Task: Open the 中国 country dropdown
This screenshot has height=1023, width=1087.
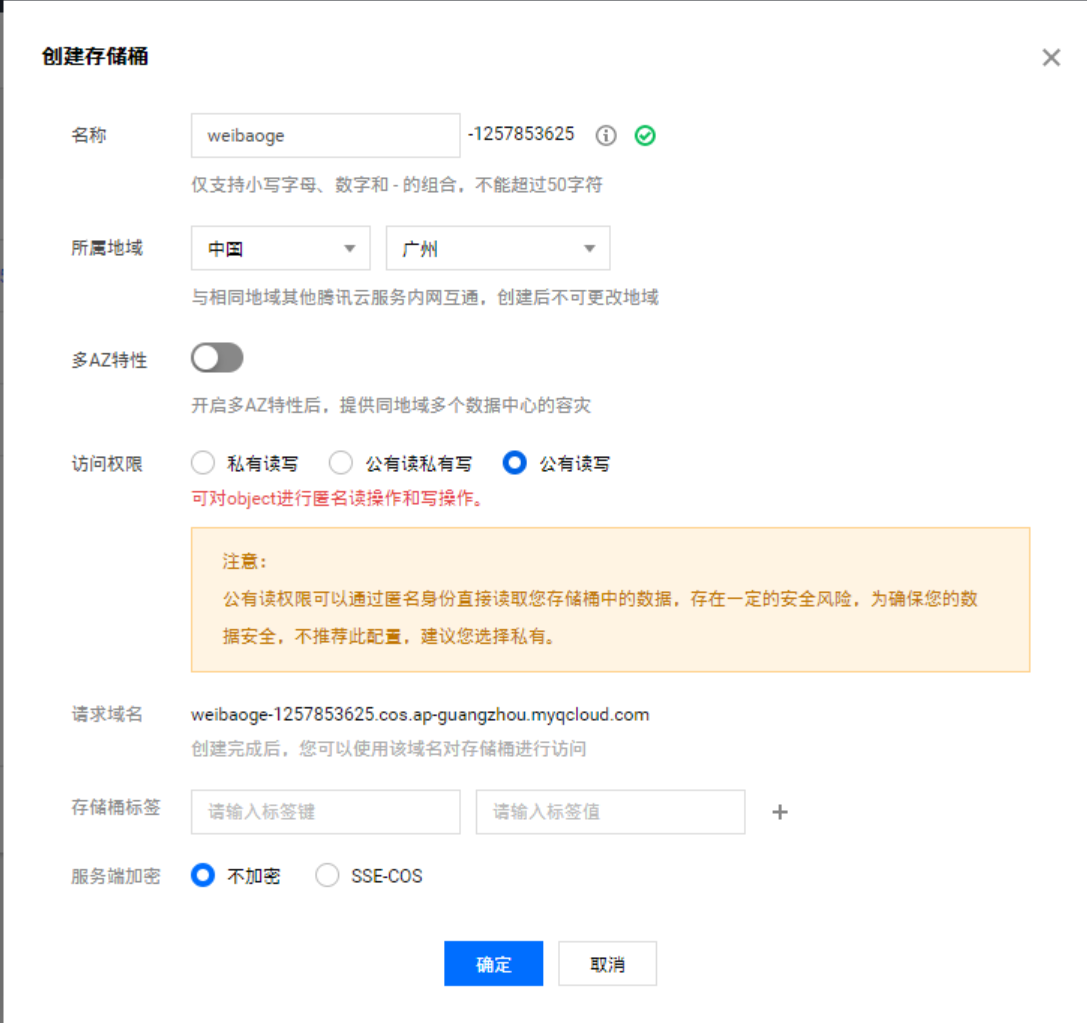Action: [281, 248]
